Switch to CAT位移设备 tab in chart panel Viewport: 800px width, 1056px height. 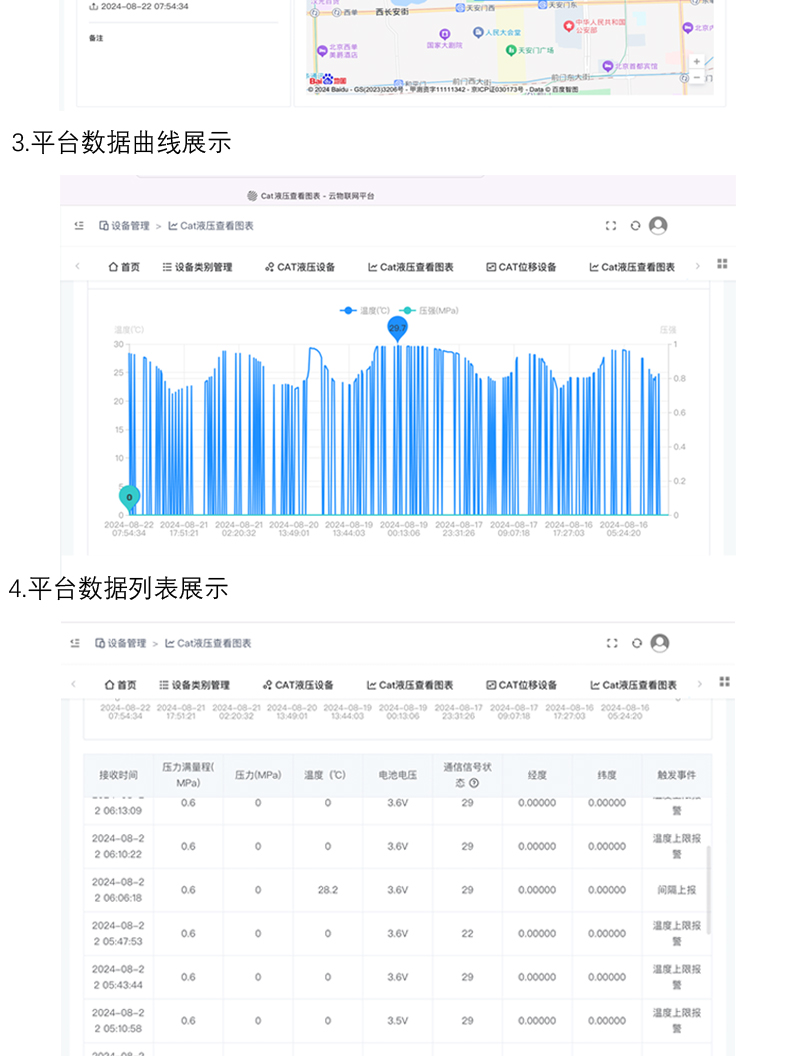click(521, 267)
